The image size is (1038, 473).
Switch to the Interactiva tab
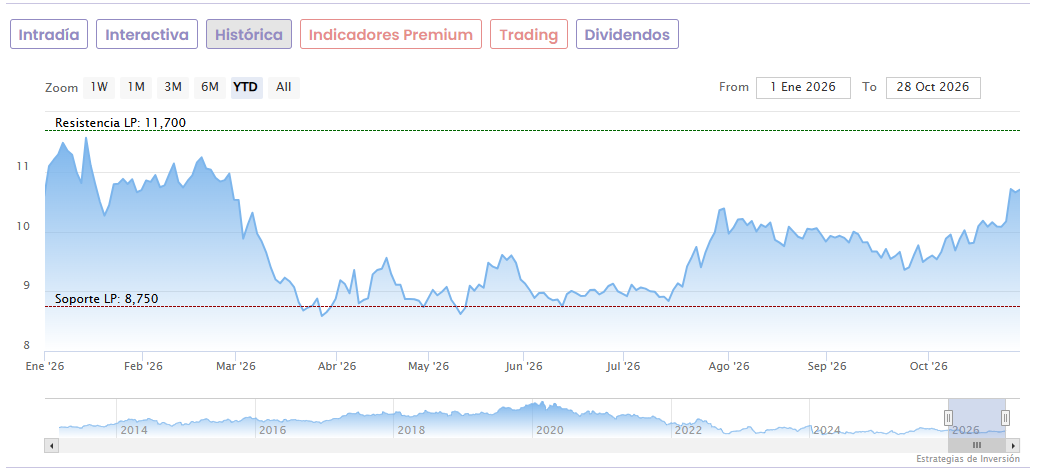pyautogui.click(x=147, y=34)
